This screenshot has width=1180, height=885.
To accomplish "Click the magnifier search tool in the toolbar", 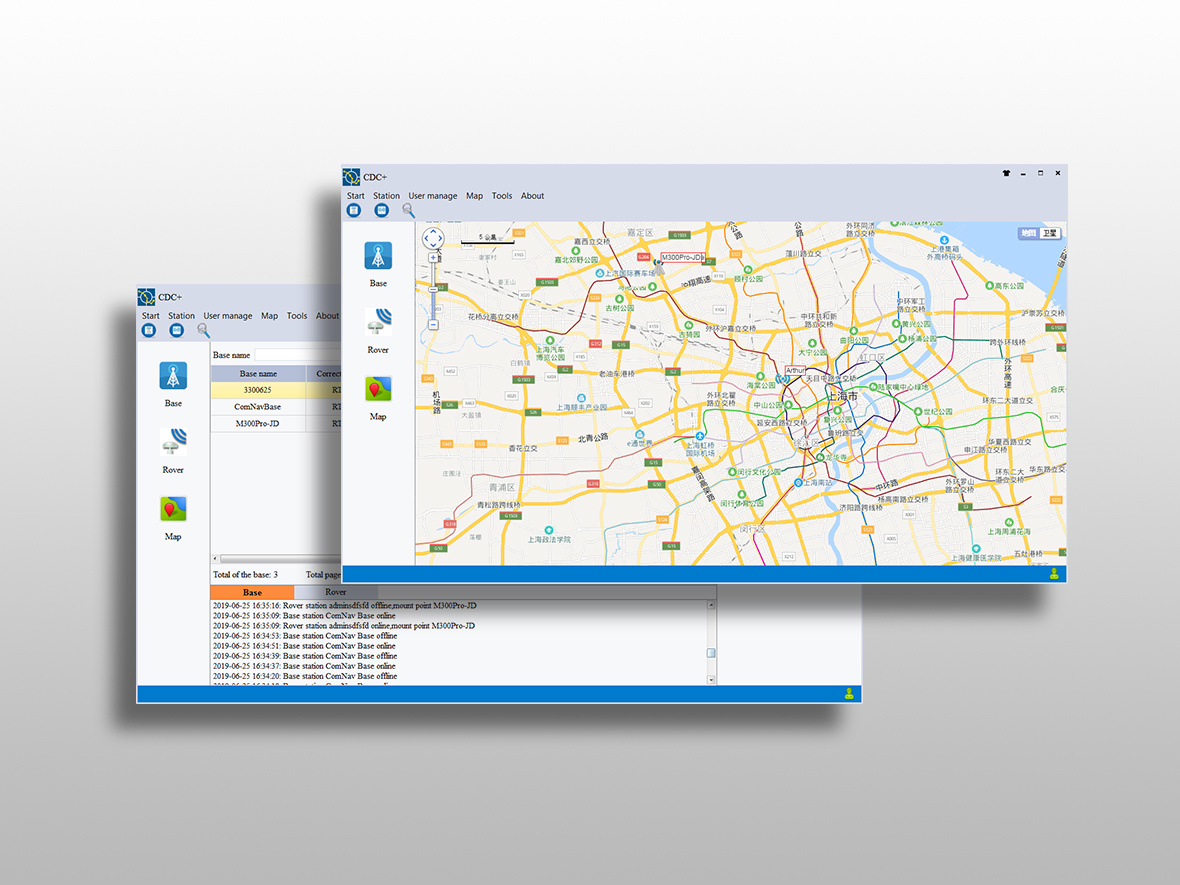I will pyautogui.click(x=407, y=212).
